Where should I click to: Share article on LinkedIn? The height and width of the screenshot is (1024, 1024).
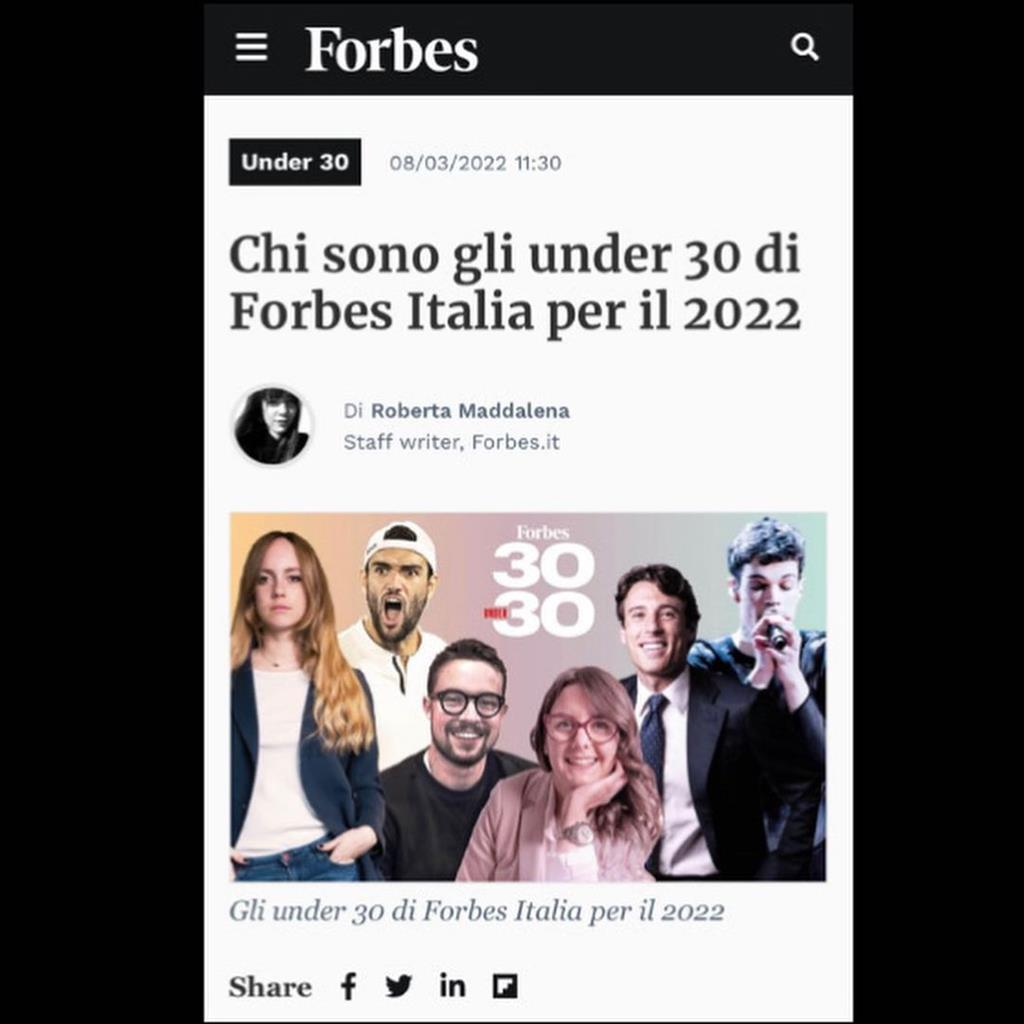point(453,986)
